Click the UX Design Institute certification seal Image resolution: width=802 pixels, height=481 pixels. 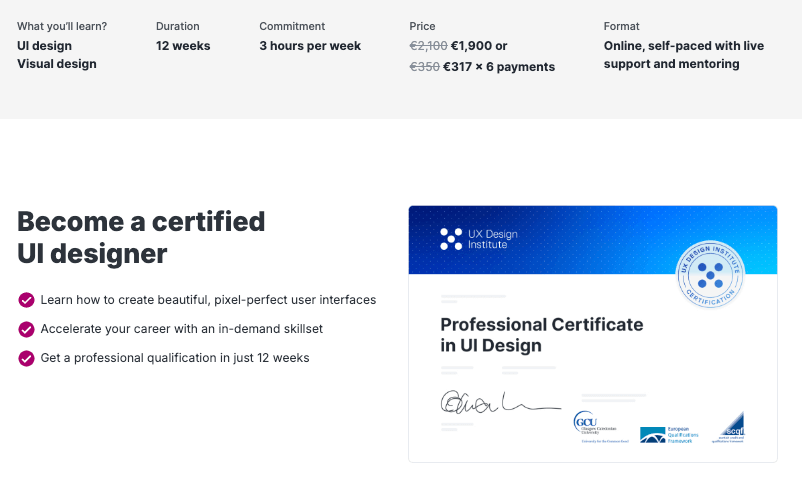[x=710, y=275]
